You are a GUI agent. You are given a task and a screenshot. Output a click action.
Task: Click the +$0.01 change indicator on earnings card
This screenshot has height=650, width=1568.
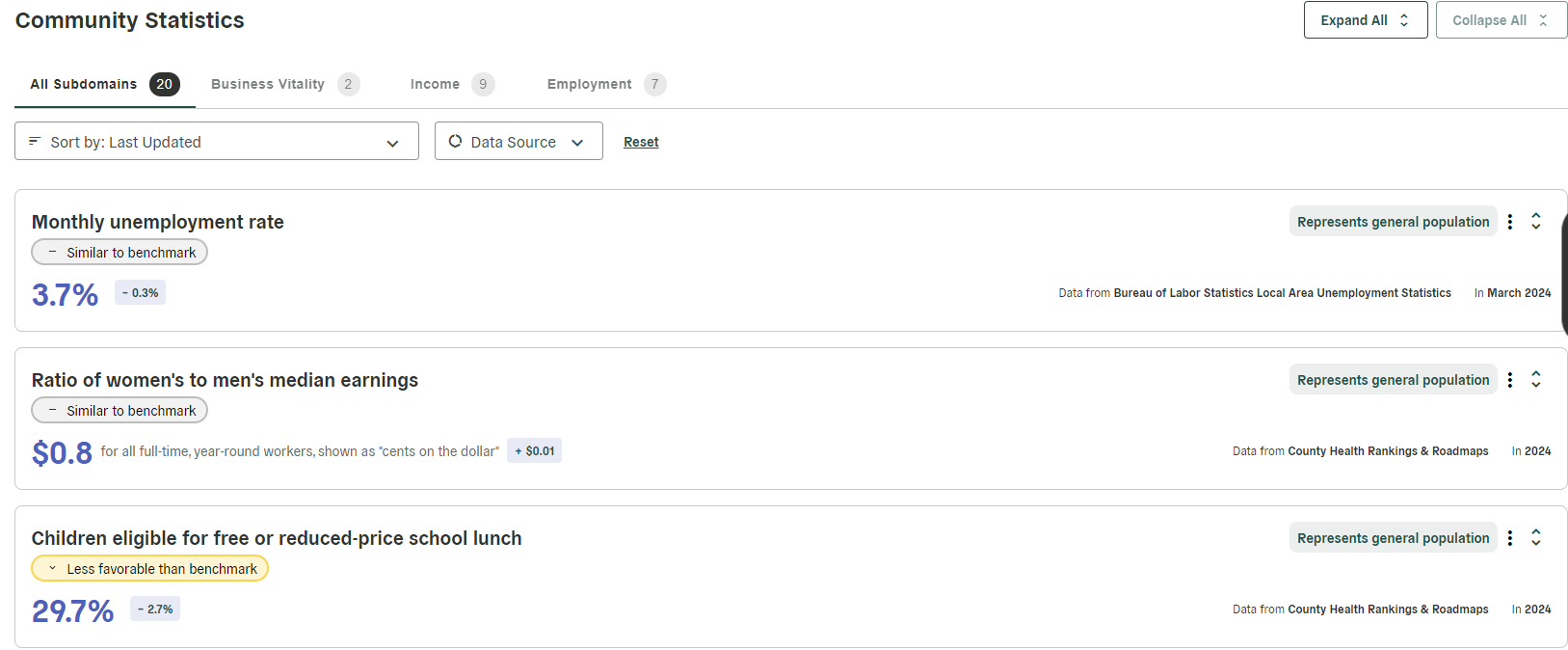[x=534, y=449]
